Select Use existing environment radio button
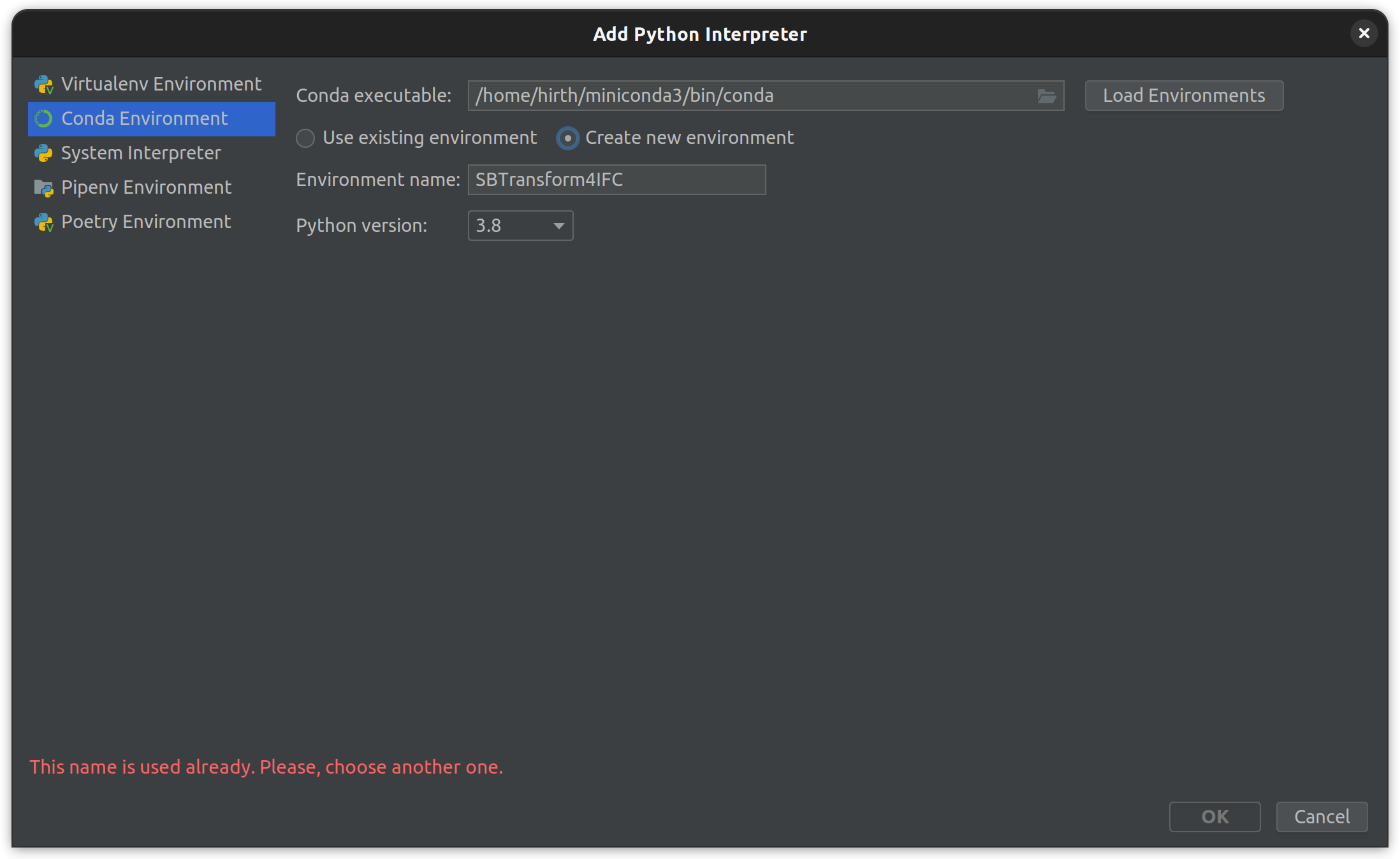This screenshot has height=859, width=1400. [305, 138]
